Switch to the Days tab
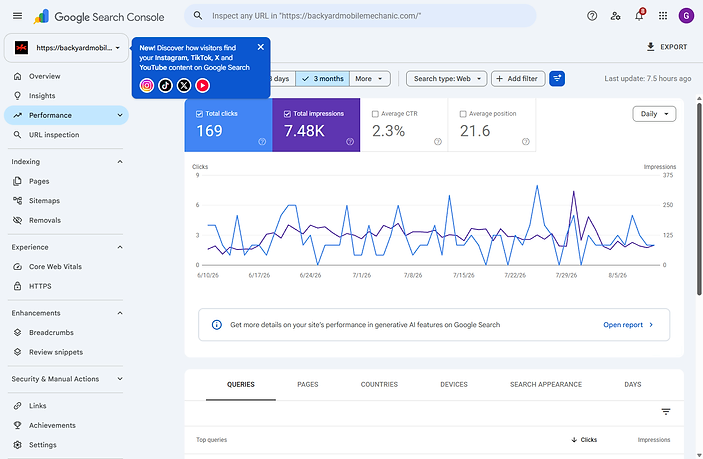 pos(633,385)
